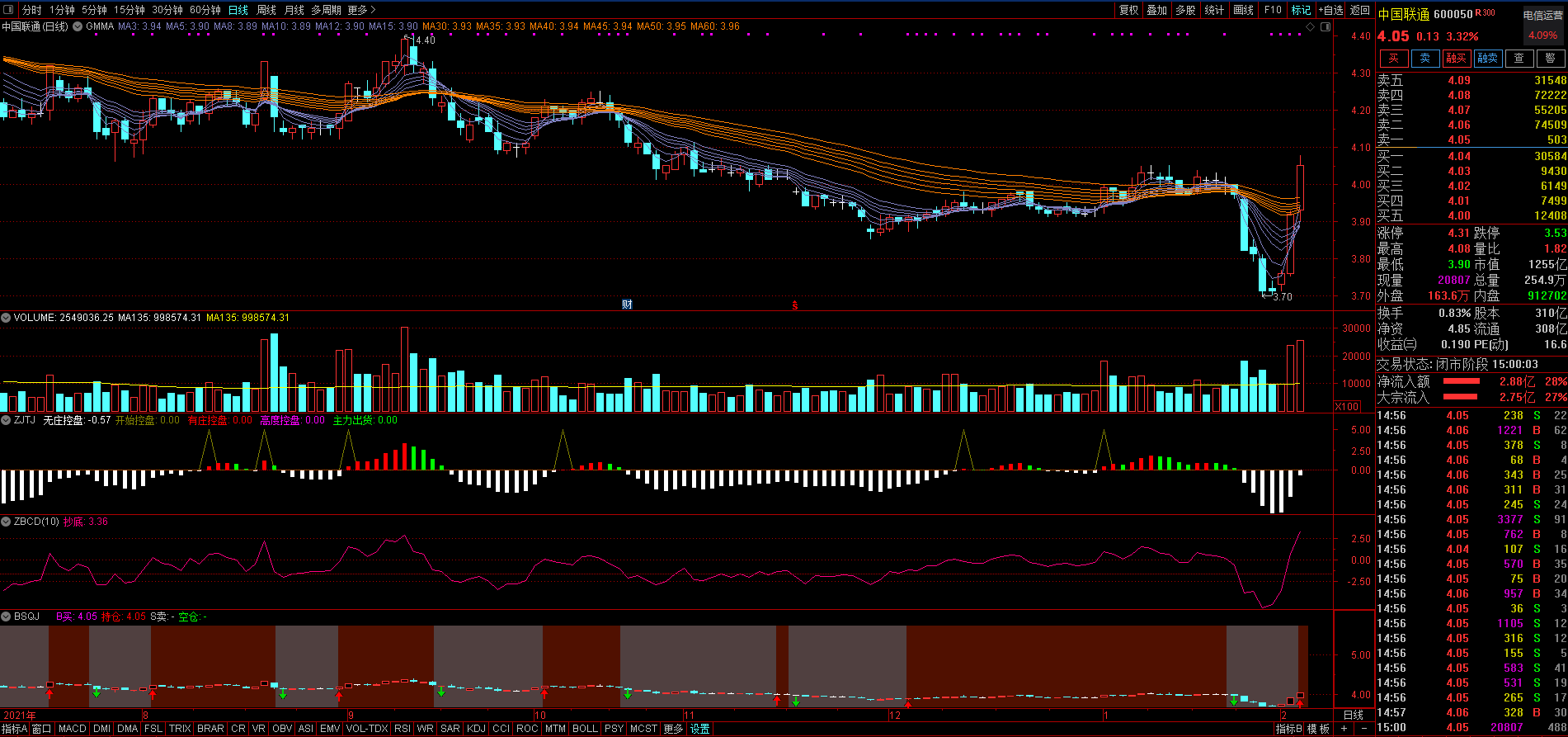Select the 指标B tab
The image size is (1568, 737).
point(1289,729)
